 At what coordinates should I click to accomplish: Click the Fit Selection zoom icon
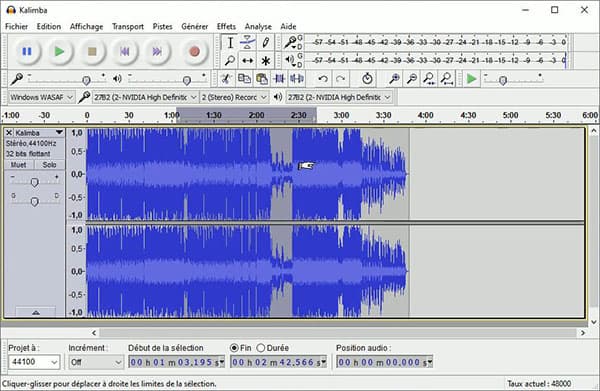429,79
